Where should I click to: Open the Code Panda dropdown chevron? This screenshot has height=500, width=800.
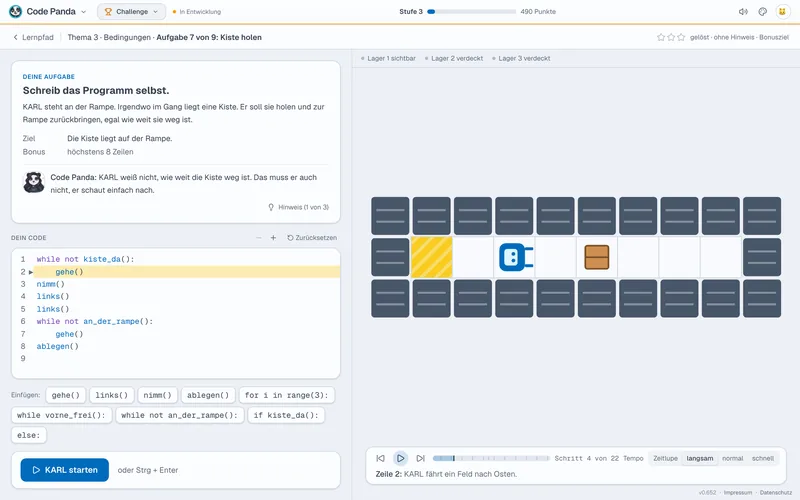tap(84, 12)
